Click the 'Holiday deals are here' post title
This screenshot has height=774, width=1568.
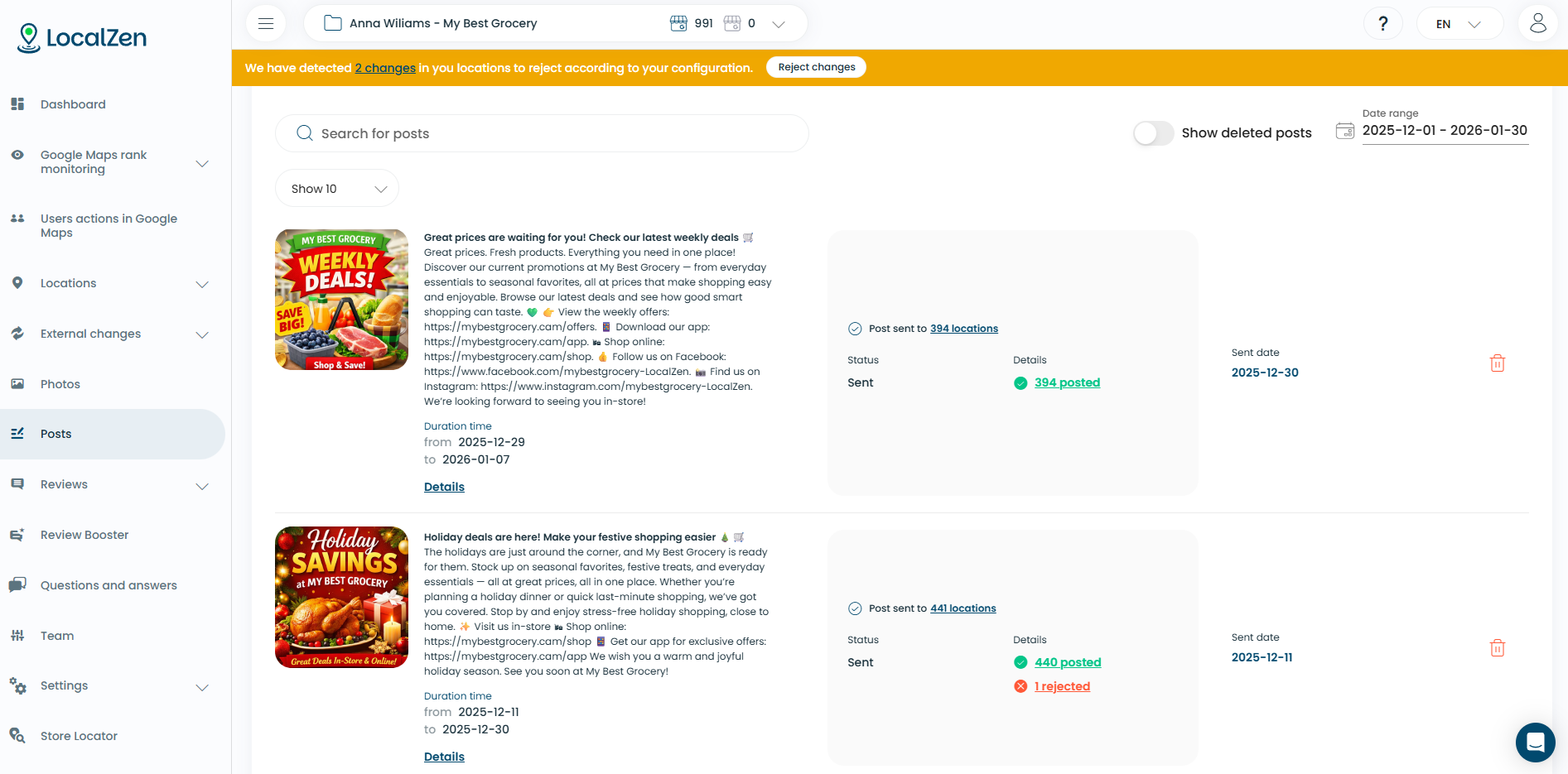point(584,537)
